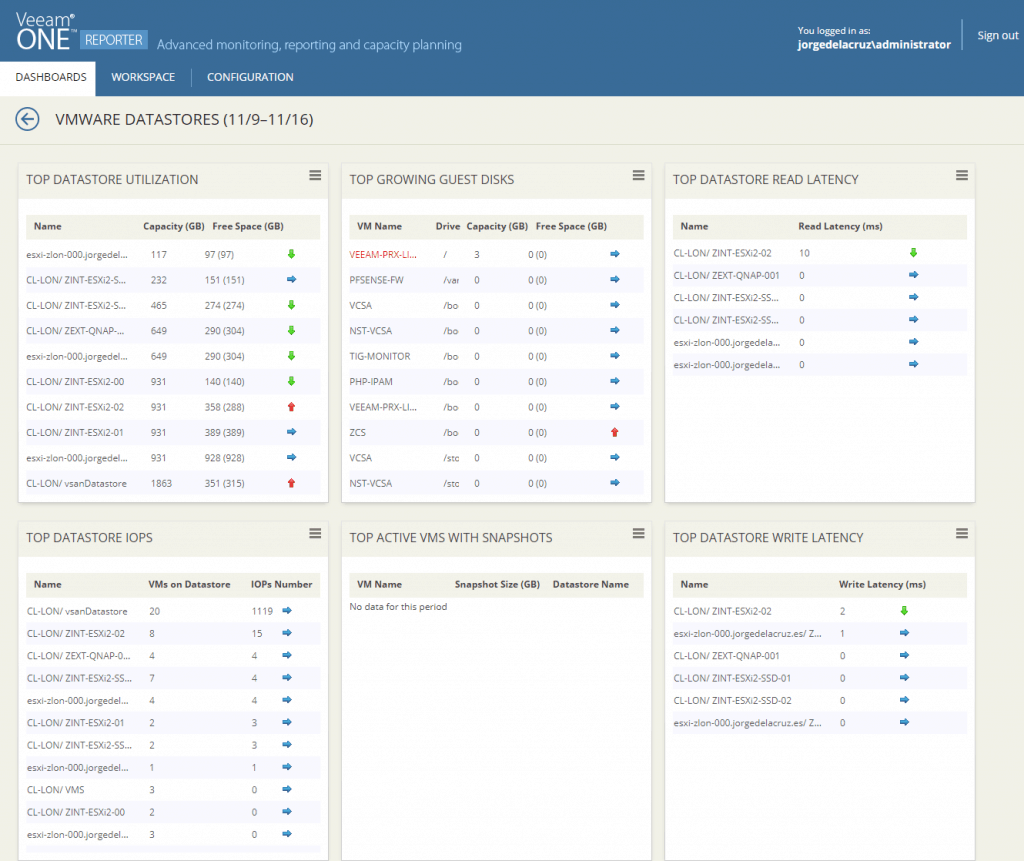Sort by Read Latency (ms) header

[x=840, y=226]
